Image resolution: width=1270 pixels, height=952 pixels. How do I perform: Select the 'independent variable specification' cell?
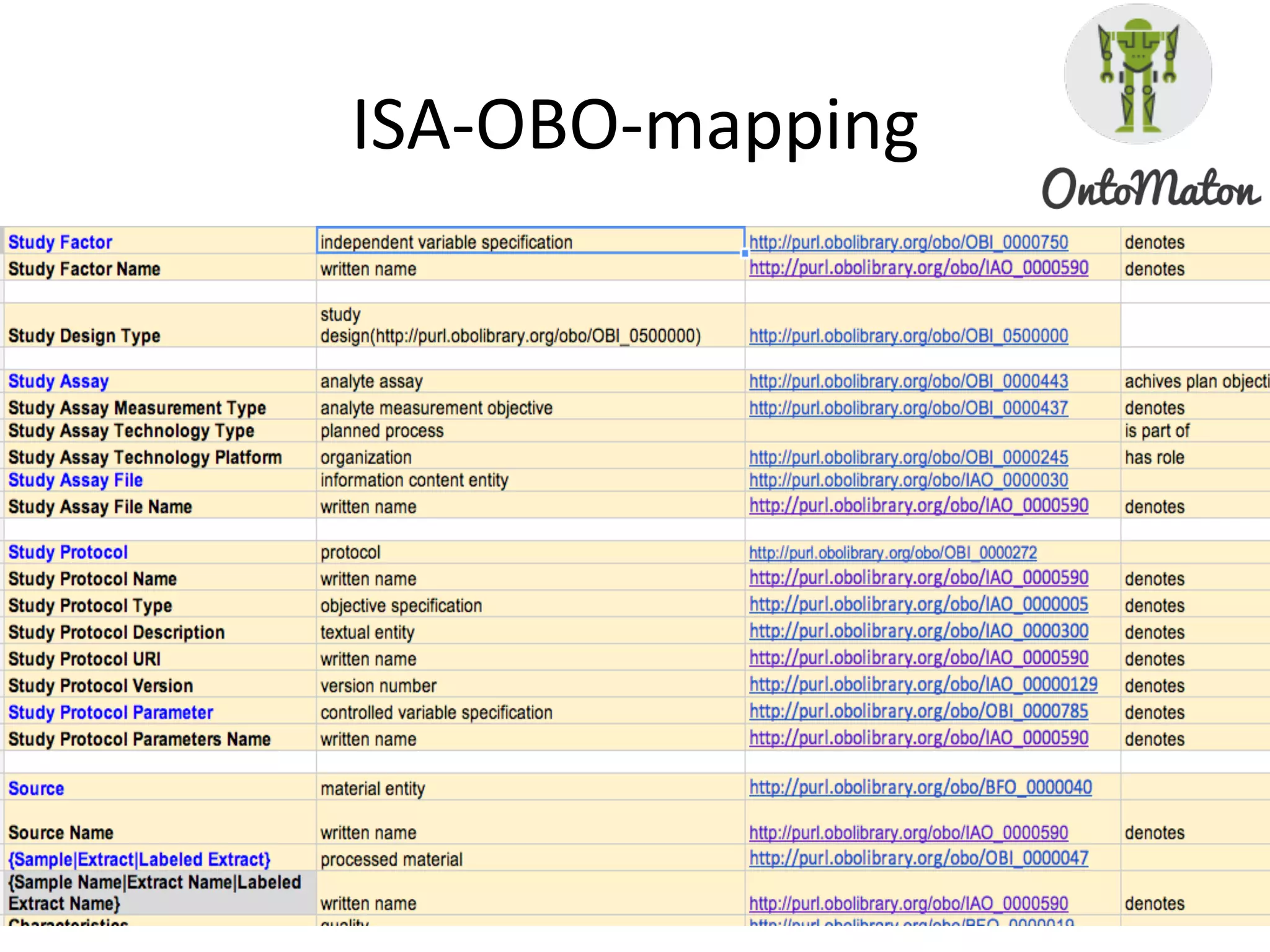point(530,240)
